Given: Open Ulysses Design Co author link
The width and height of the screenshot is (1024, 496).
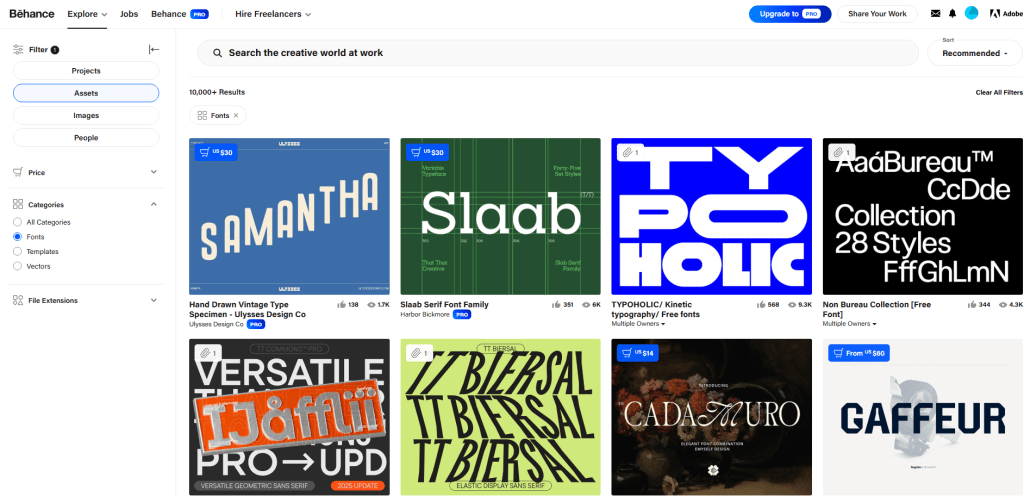Looking at the screenshot, I should pos(216,324).
